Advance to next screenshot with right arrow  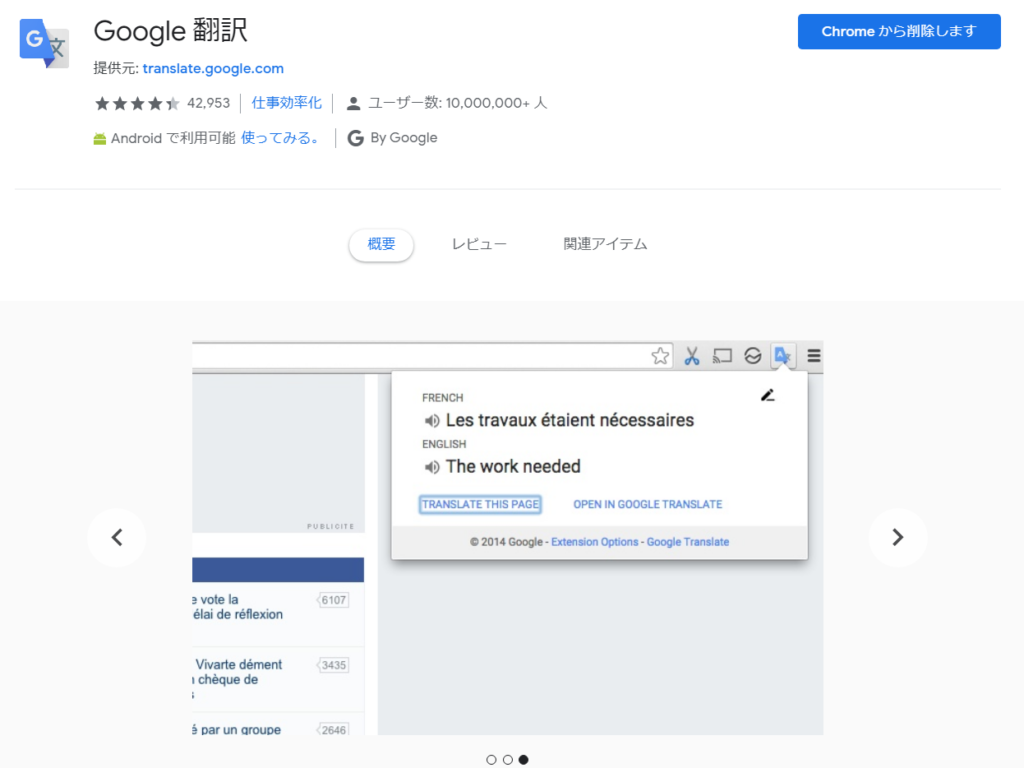click(x=897, y=537)
